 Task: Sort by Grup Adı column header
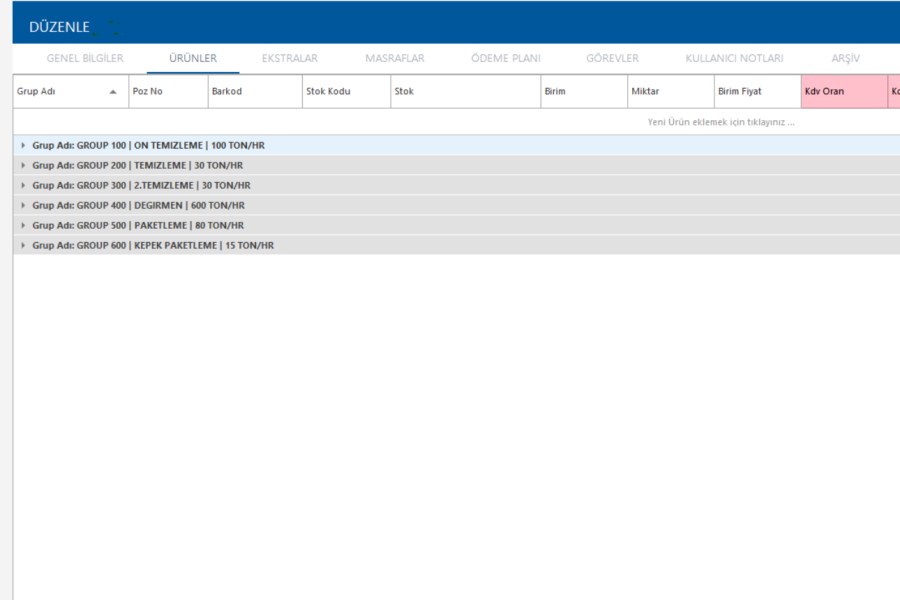[x=71, y=91]
